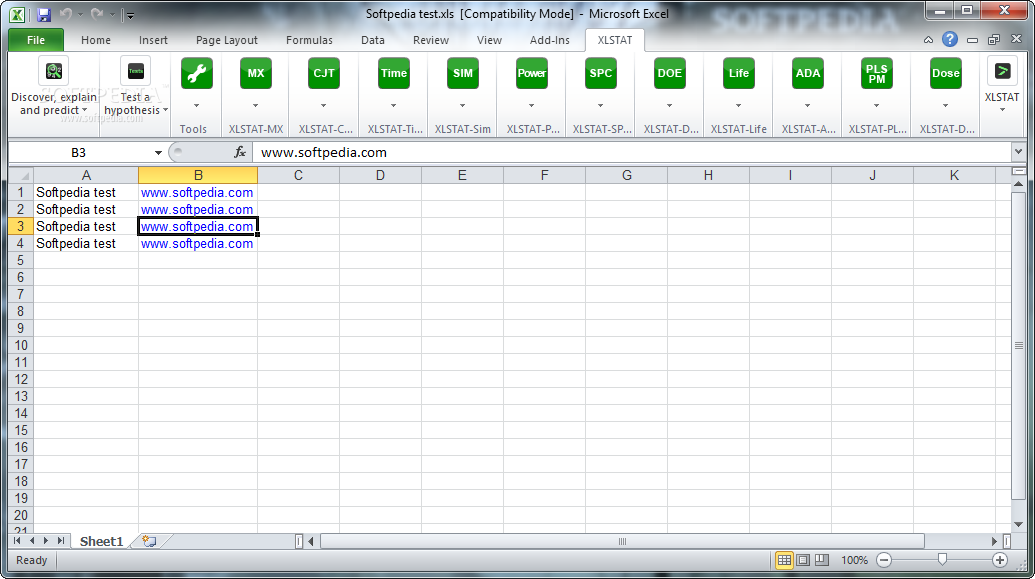1035x579 pixels.
Task: Open the link in cell B4
Action: 197,244
